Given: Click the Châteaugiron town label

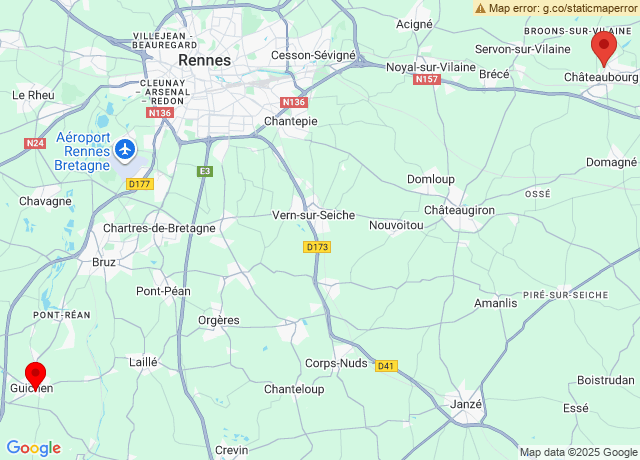Looking at the screenshot, I should [x=459, y=210].
